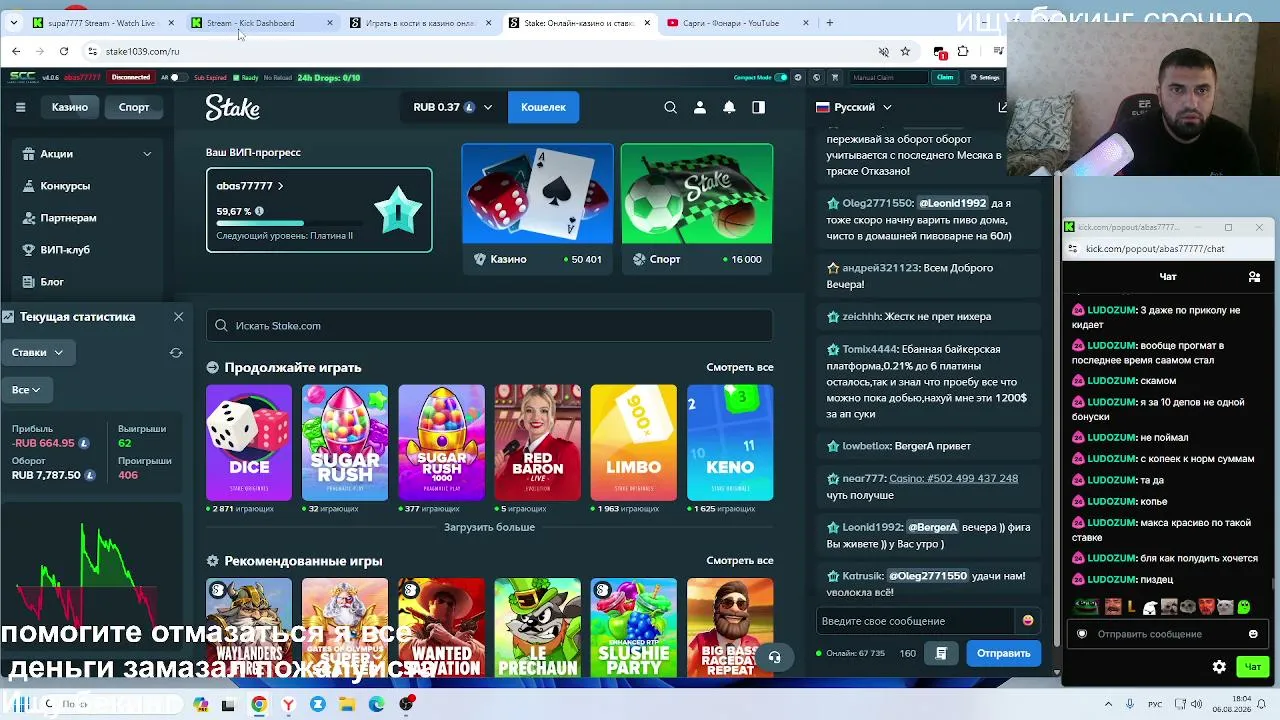
Task: Refresh the current statistics
Action: pos(176,352)
